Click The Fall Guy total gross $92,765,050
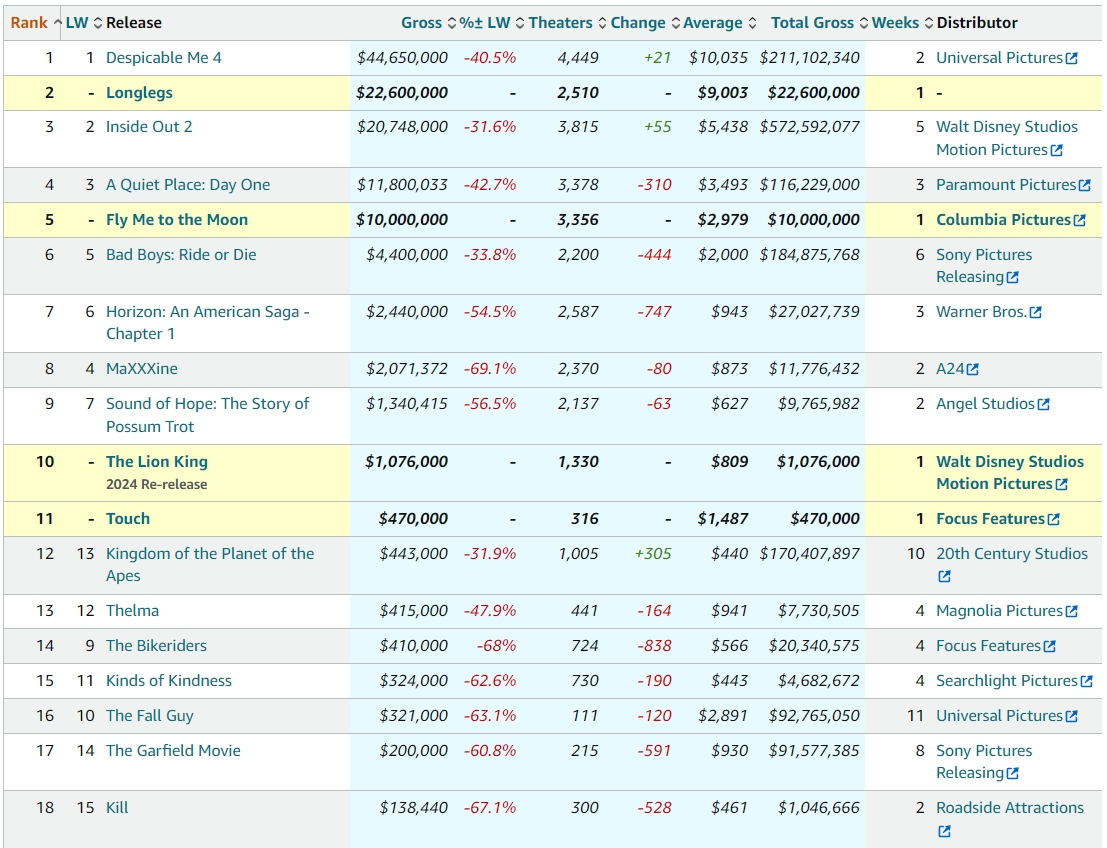The height and width of the screenshot is (848, 1107). pyautogui.click(x=814, y=716)
